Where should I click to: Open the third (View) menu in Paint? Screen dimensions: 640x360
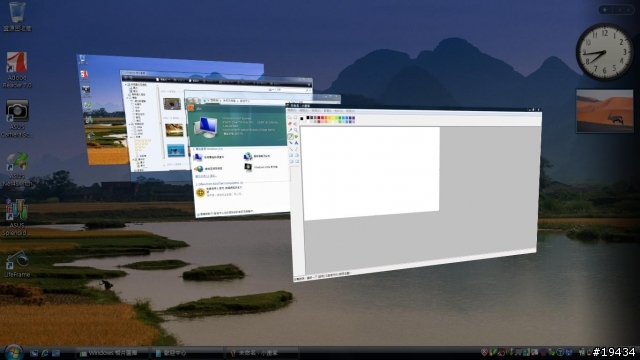(x=316, y=111)
